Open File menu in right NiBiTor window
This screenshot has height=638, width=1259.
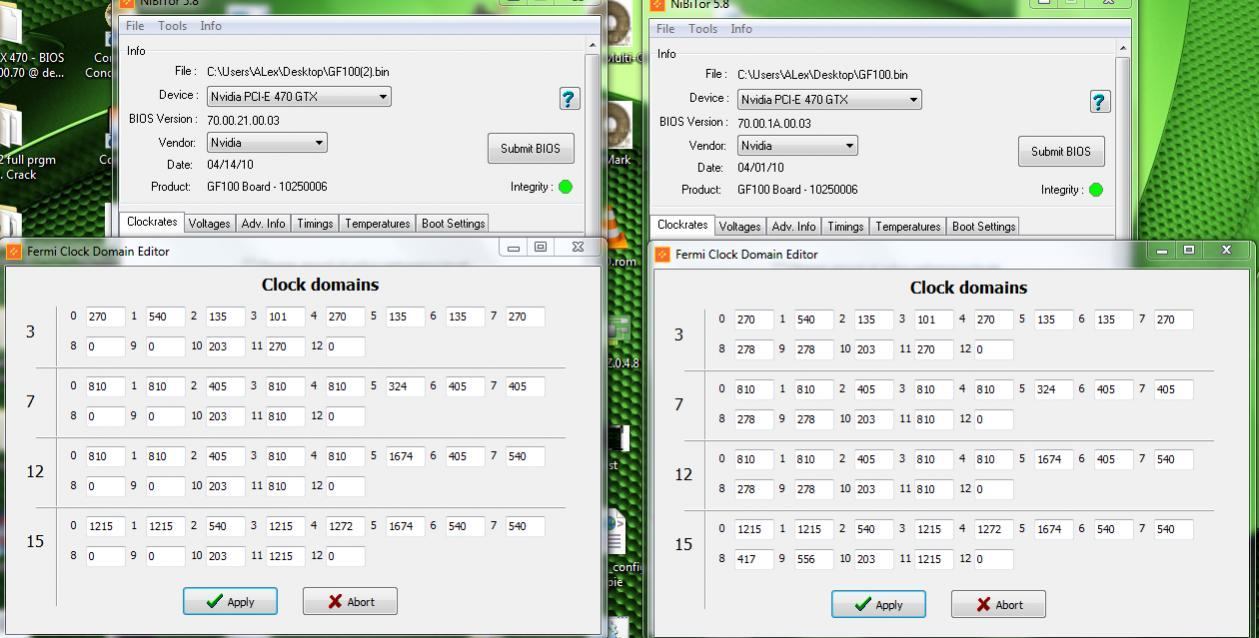click(666, 29)
